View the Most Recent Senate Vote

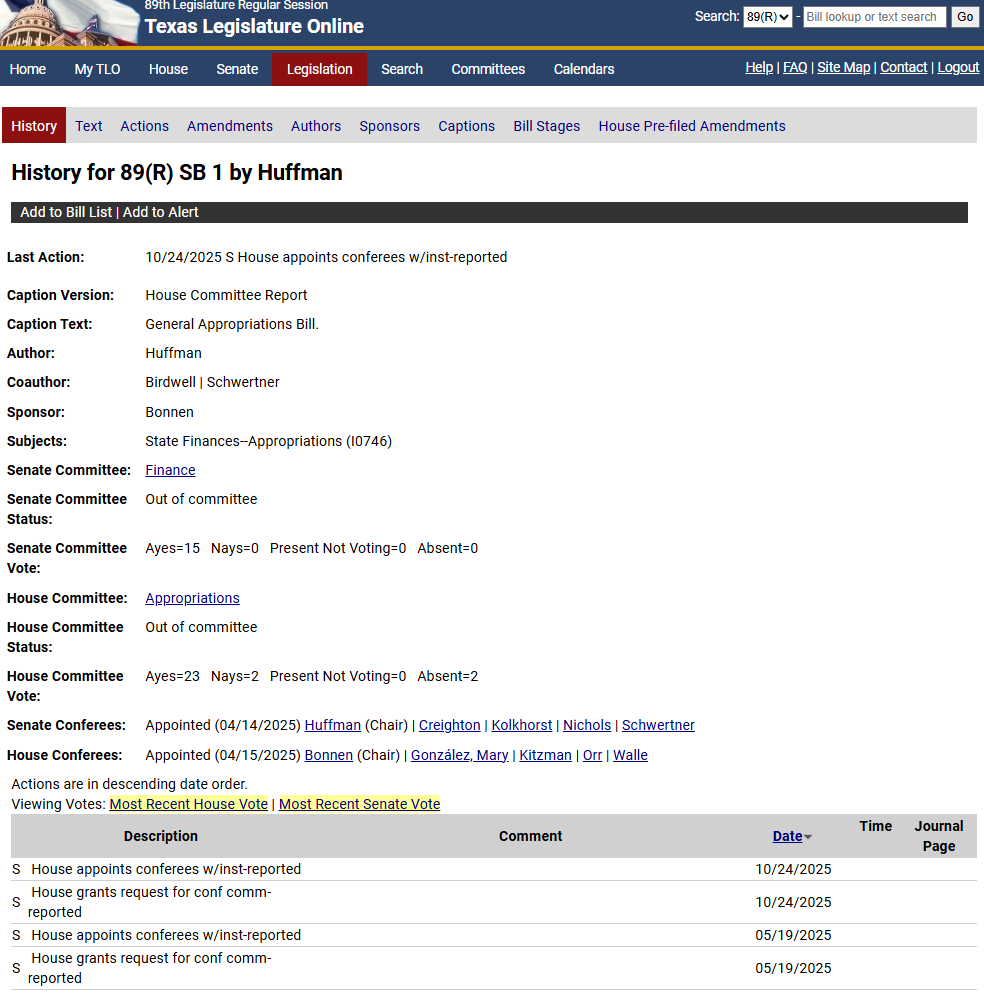(x=359, y=803)
